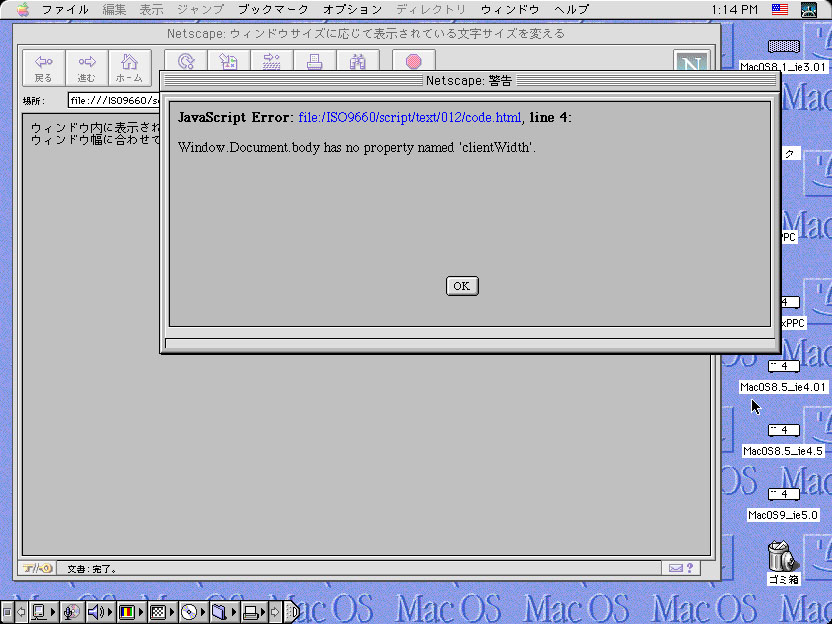
Task: Open the ウィンドウ menu
Action: click(510, 10)
